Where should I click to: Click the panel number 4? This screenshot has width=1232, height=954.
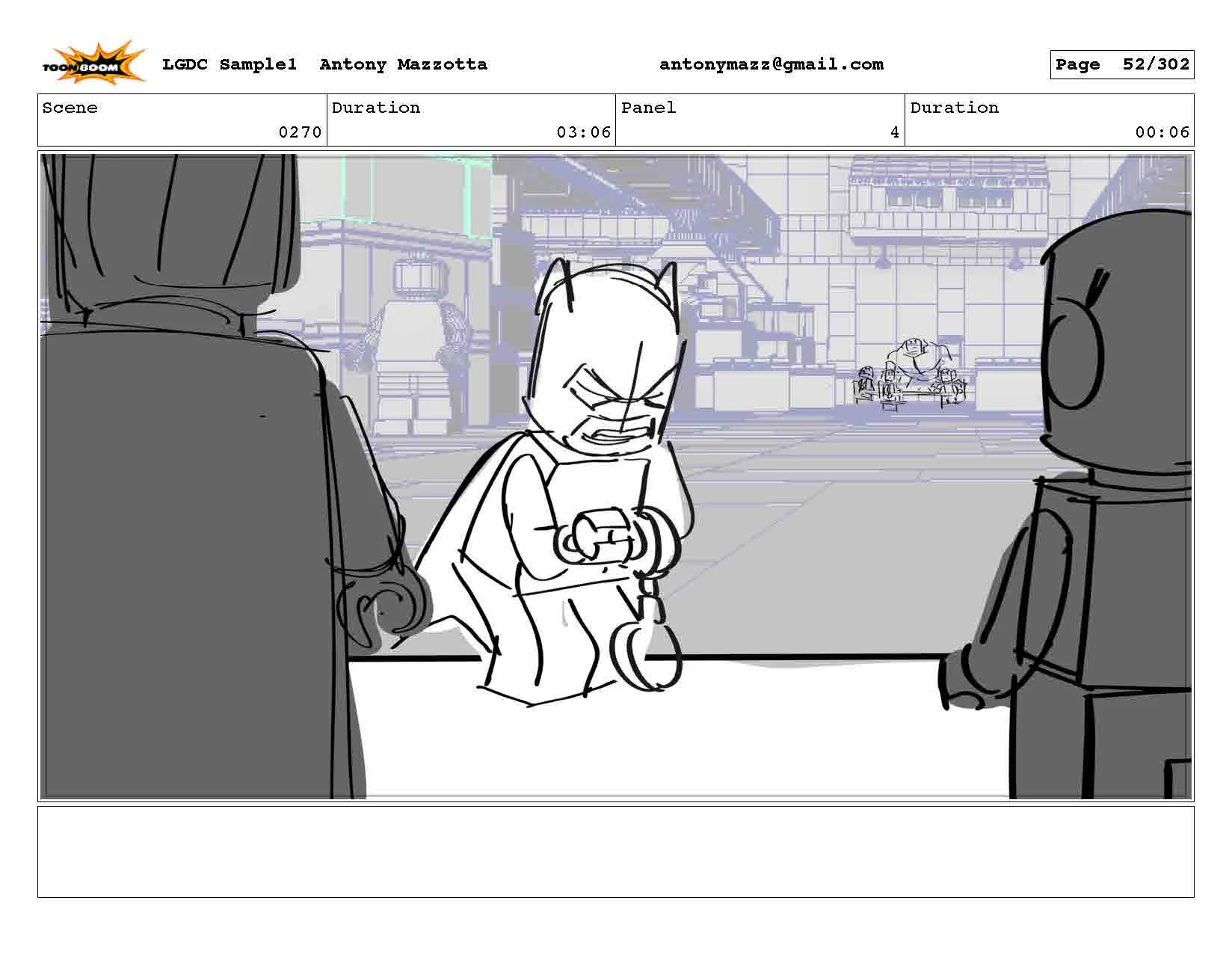point(894,132)
